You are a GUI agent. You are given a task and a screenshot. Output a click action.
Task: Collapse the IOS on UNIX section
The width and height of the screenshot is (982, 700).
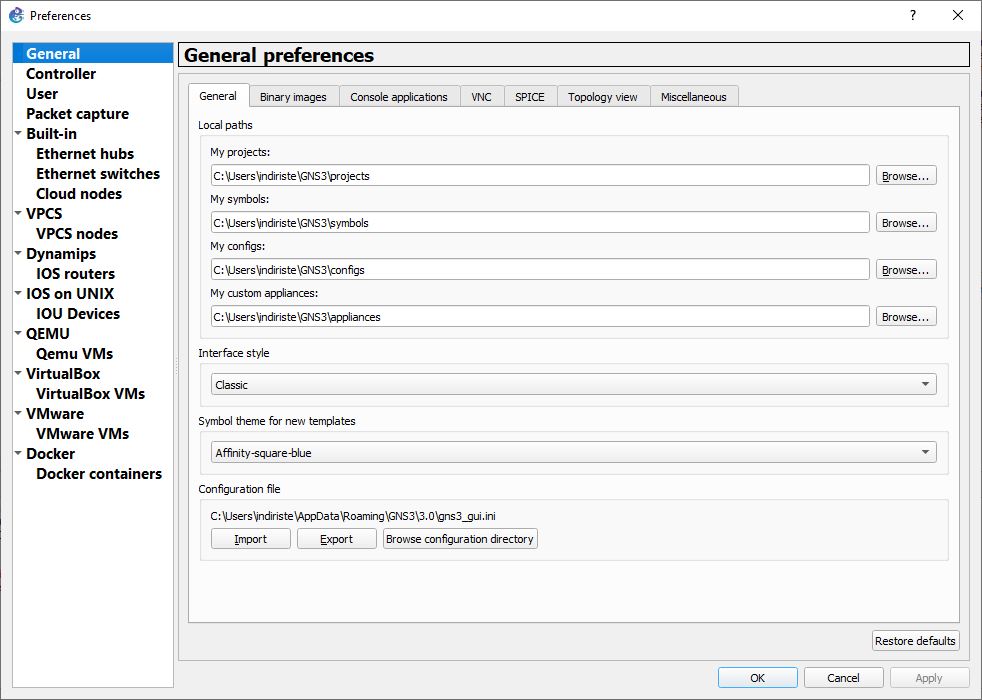[x=18, y=294]
